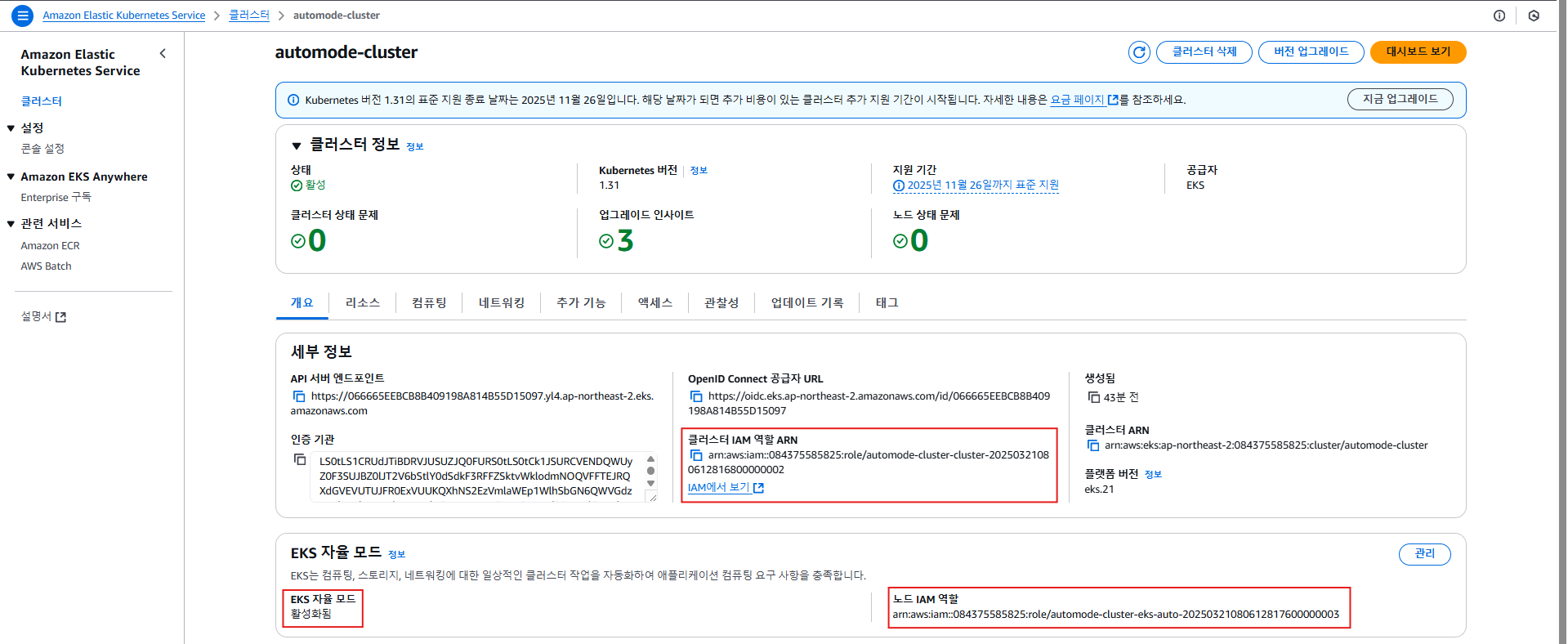
Task: Open AWS Batch in the sidebar
Action: point(46,266)
